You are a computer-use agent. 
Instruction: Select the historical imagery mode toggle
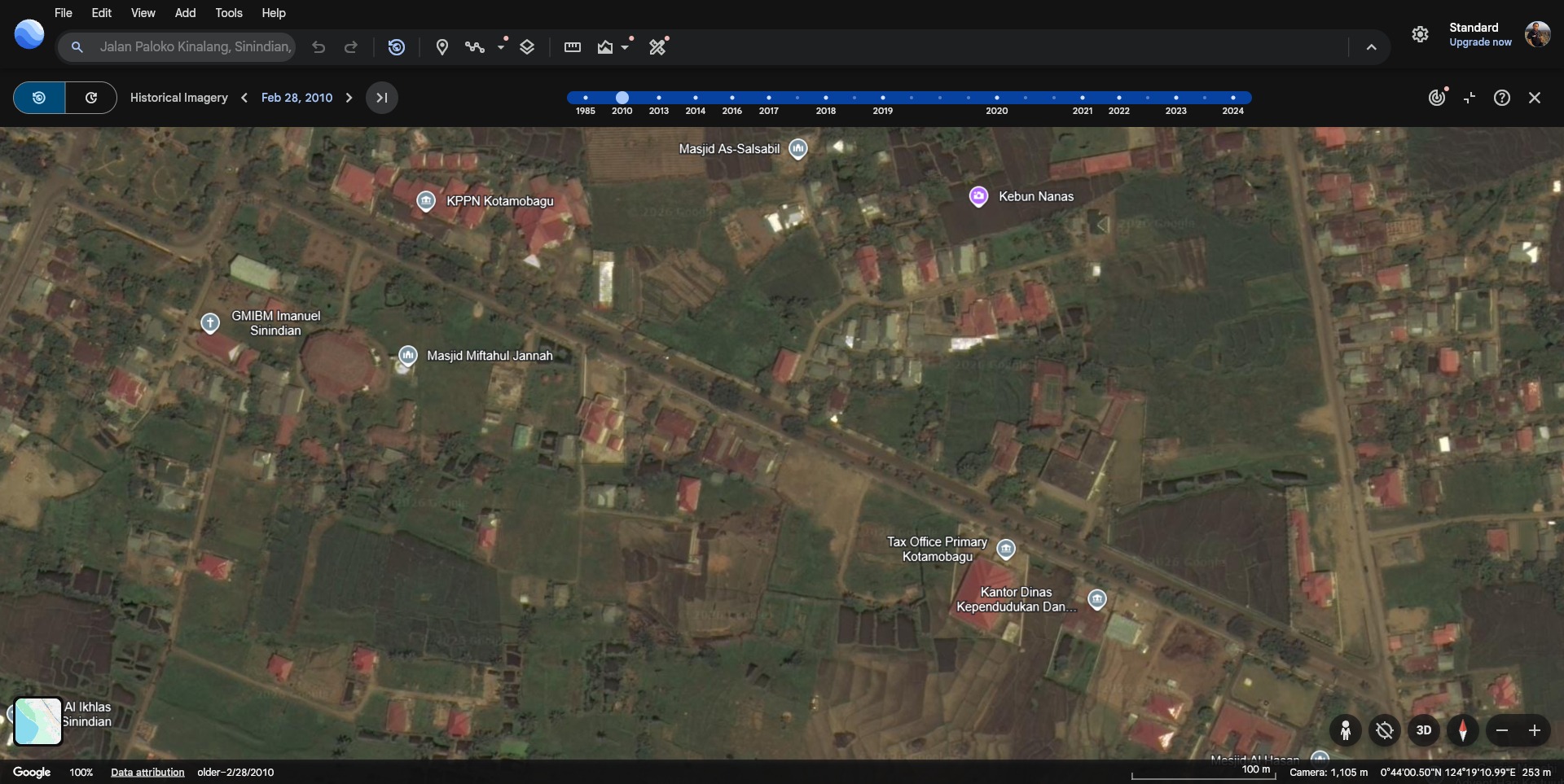pyautogui.click(x=39, y=98)
